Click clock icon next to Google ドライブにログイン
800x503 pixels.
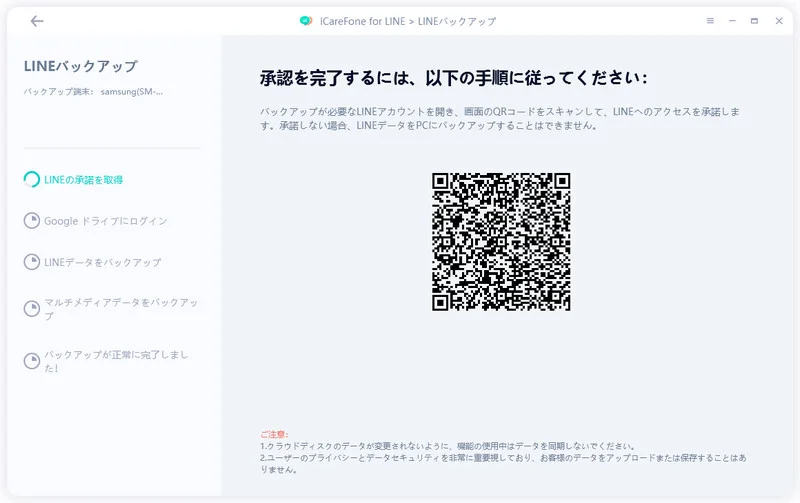32,220
